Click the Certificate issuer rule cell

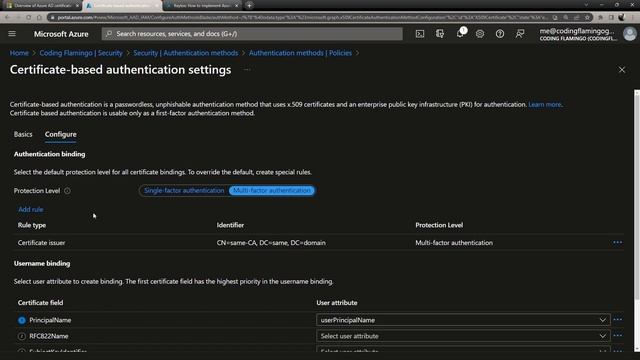[41, 242]
